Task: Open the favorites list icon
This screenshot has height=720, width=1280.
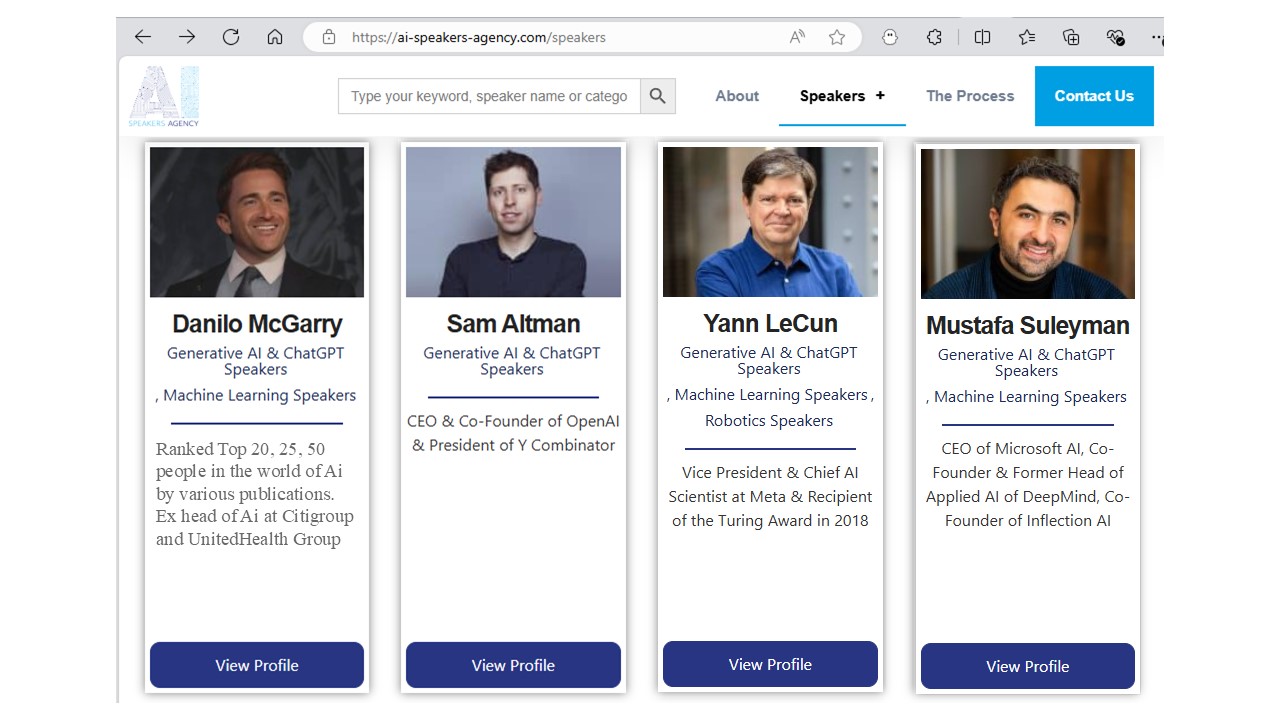Action: click(1027, 37)
